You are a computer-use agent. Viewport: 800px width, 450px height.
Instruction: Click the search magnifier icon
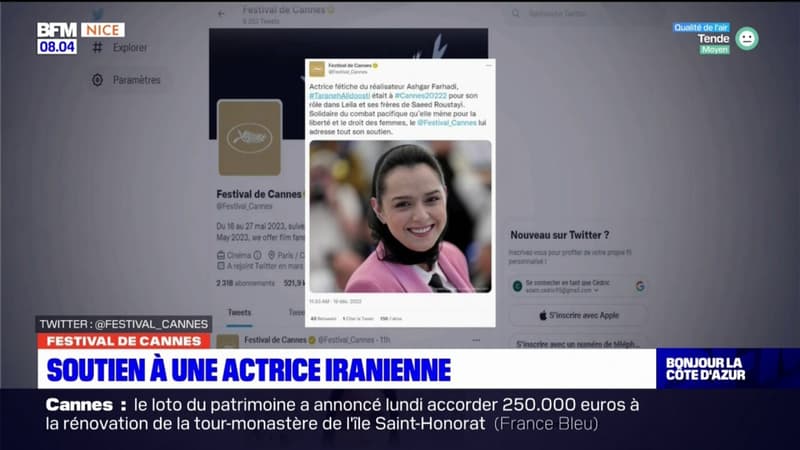516,14
